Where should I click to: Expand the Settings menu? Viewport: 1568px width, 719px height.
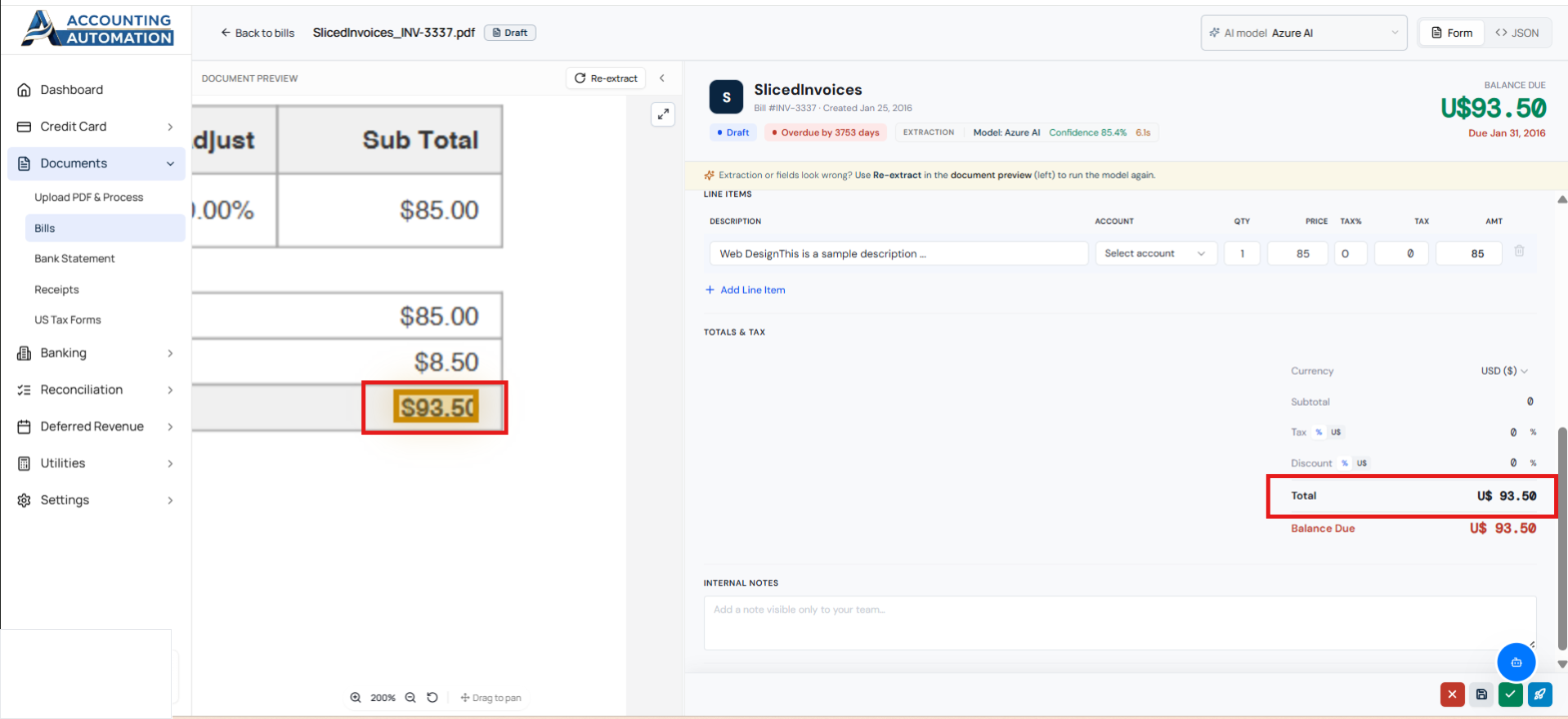click(x=96, y=500)
